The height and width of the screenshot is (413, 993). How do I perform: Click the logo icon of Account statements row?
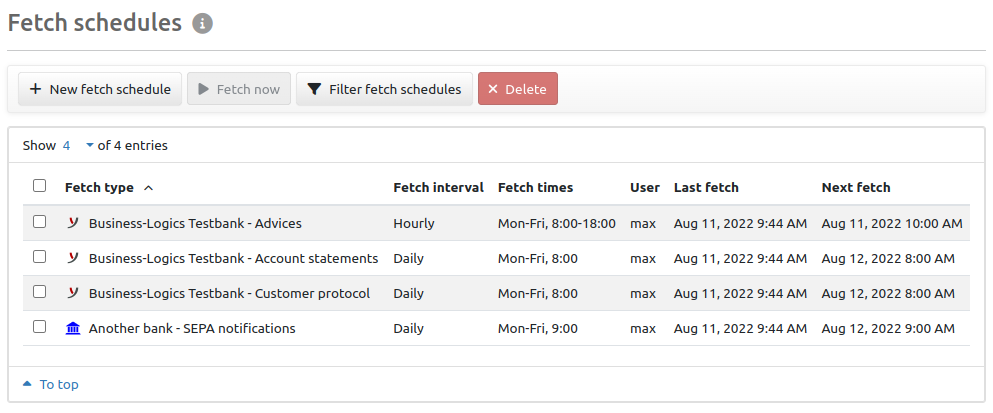(x=72, y=258)
